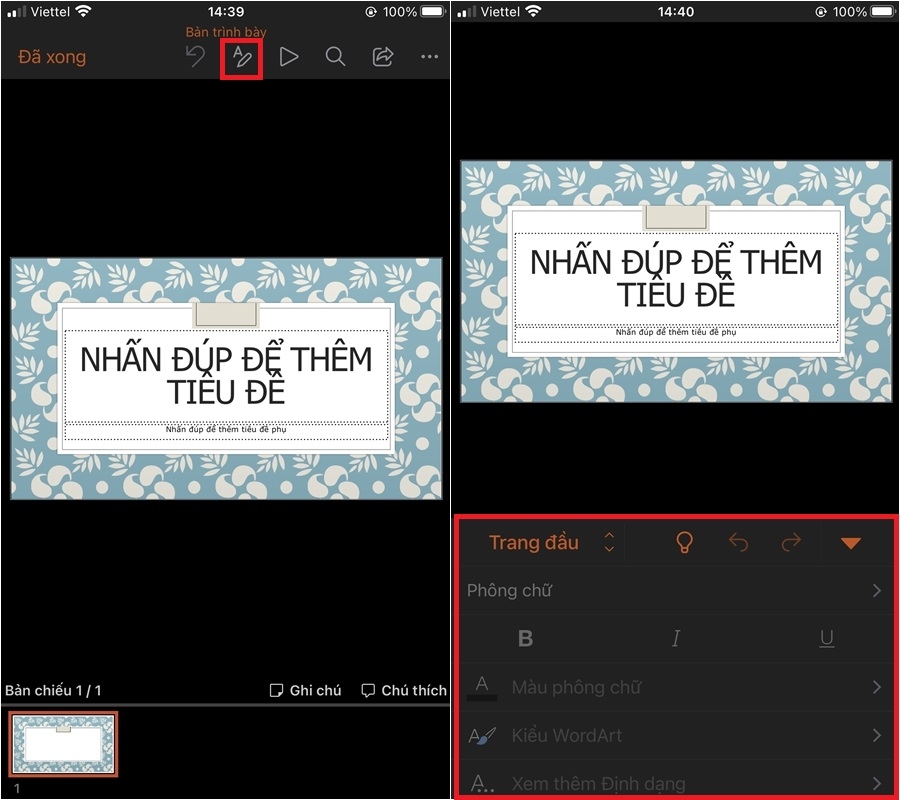The width and height of the screenshot is (900, 800).
Task: Tap the Share icon in the toolbar
Action: click(x=382, y=57)
